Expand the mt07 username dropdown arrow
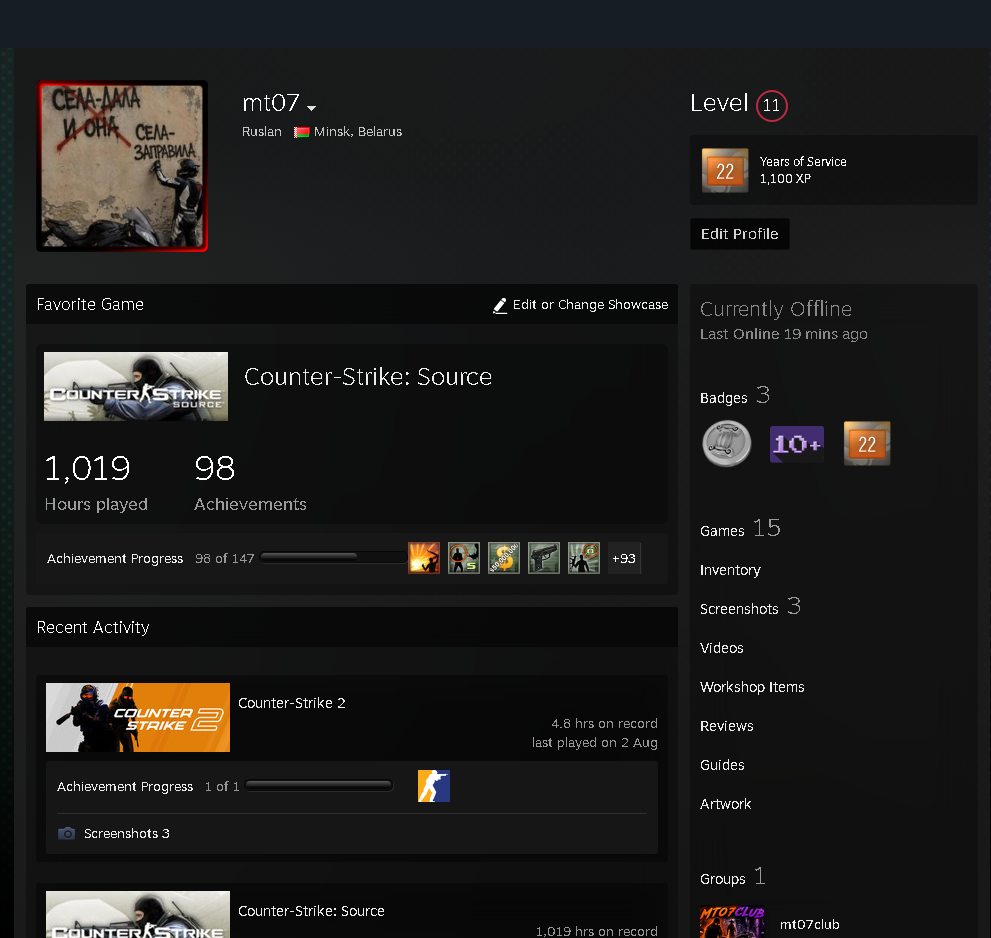The image size is (991, 938). 312,108
